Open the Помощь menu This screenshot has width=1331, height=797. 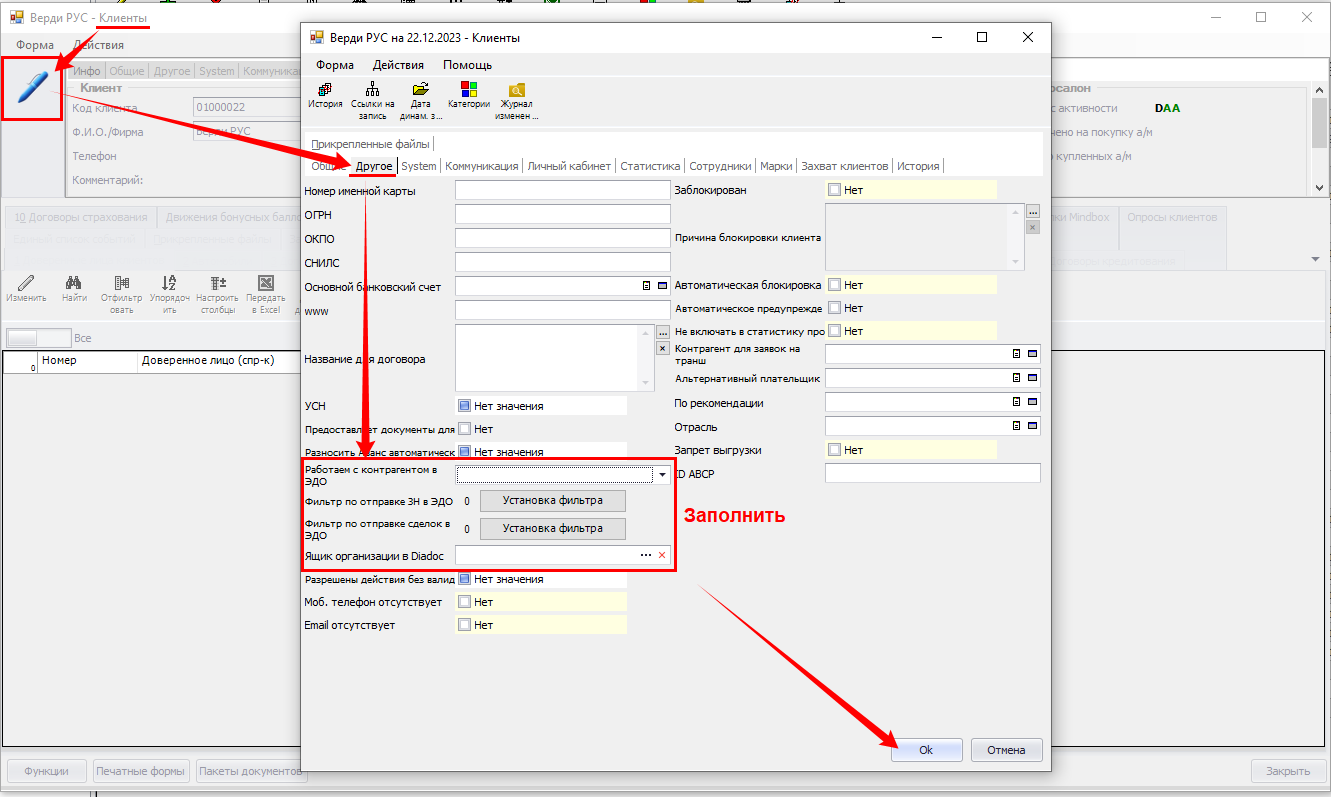[467, 65]
